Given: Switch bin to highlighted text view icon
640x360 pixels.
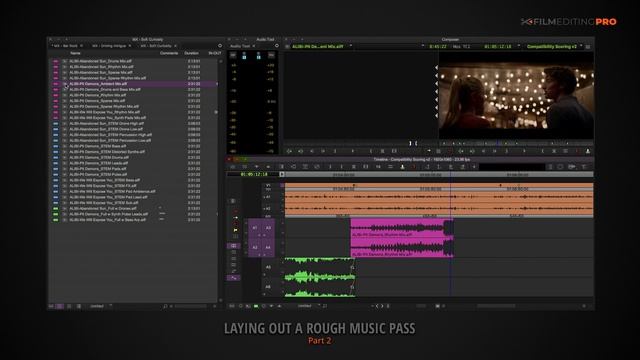Looking at the screenshot, I should click(x=60, y=306).
